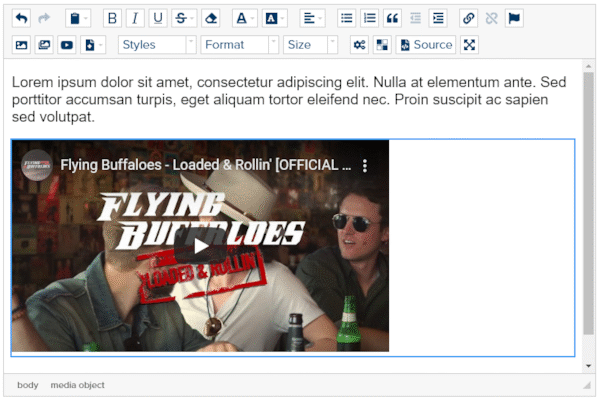The height and width of the screenshot is (403, 600).
Task: Click the Flying Buffaloes channel avatar
Action: point(37,165)
